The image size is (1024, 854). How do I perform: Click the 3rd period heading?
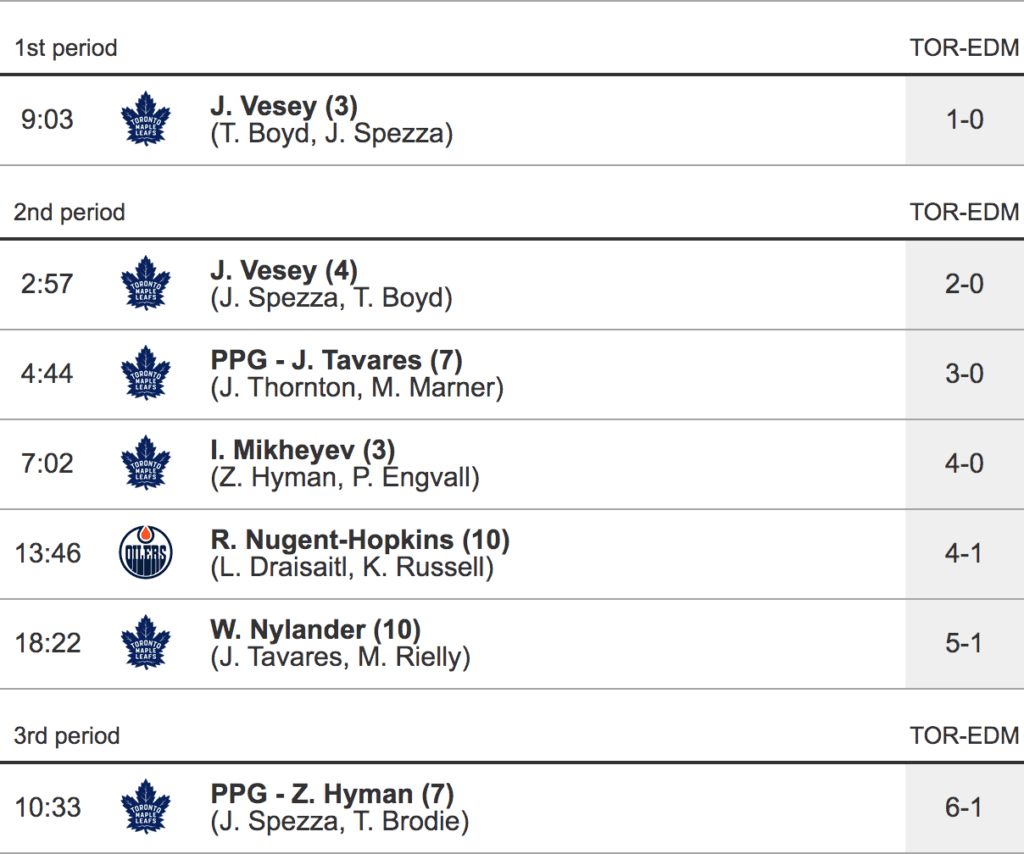pos(66,737)
